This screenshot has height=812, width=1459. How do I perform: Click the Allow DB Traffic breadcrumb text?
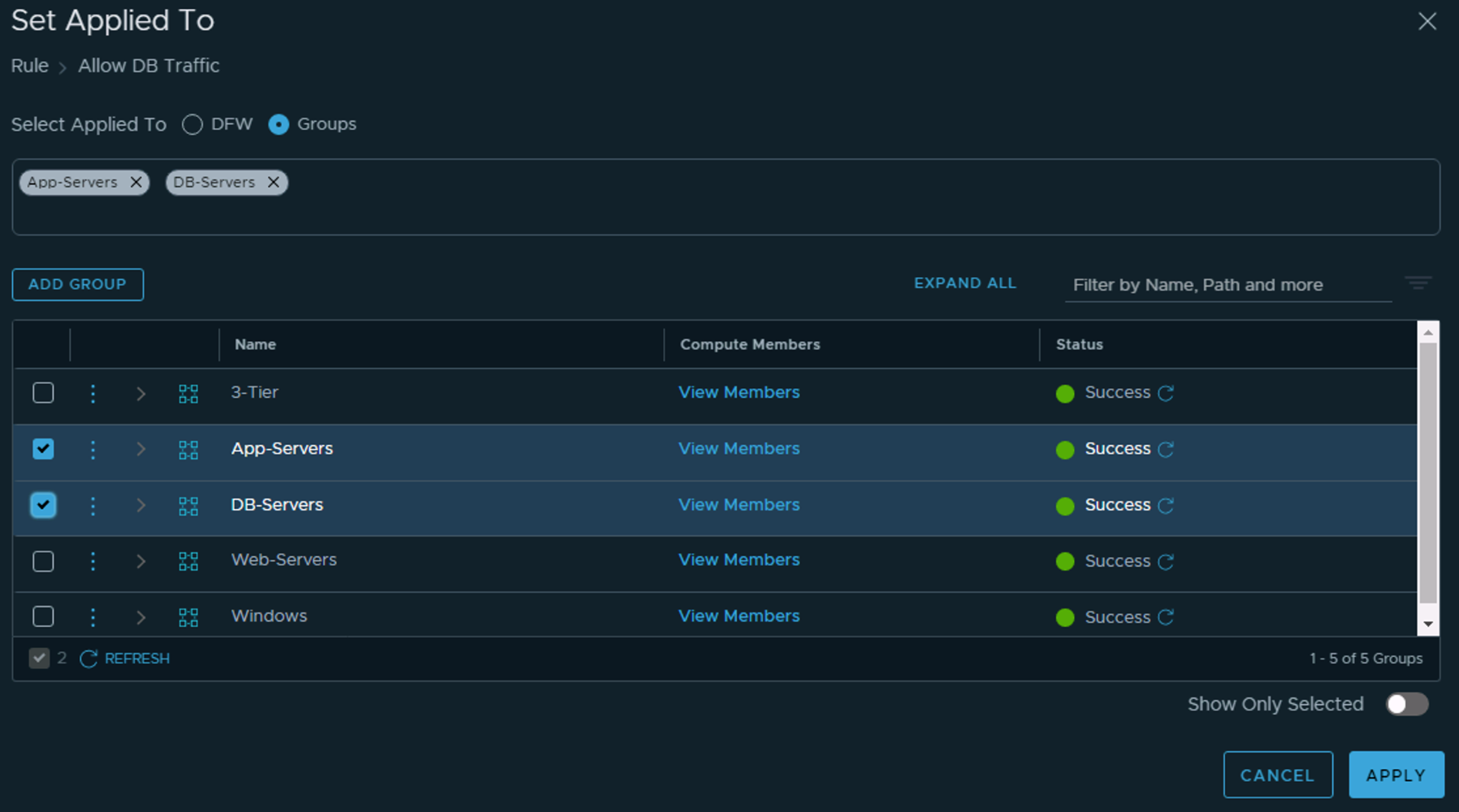[x=149, y=66]
